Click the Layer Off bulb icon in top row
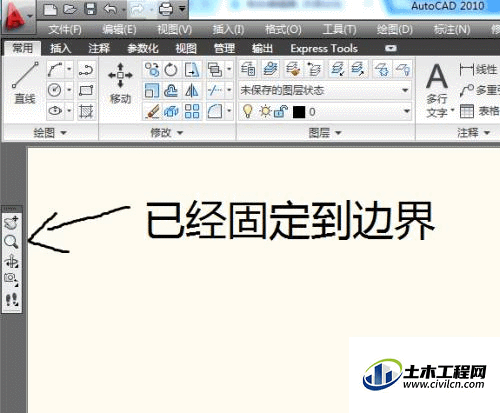Image resolution: width=500 pixels, height=413 pixels. 403,69
